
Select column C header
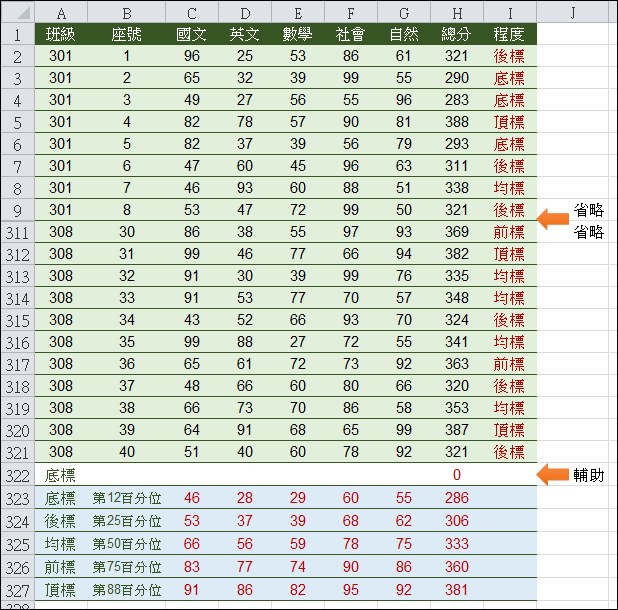point(192,13)
